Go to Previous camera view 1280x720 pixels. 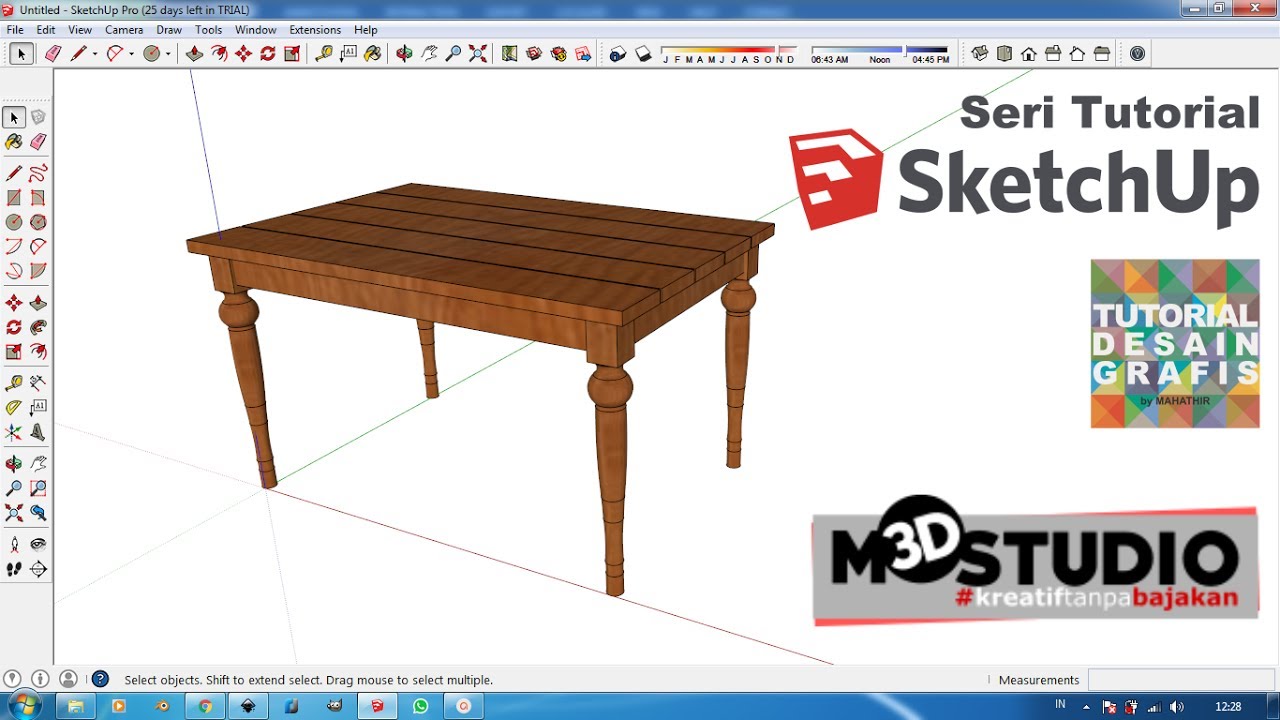[x=38, y=513]
